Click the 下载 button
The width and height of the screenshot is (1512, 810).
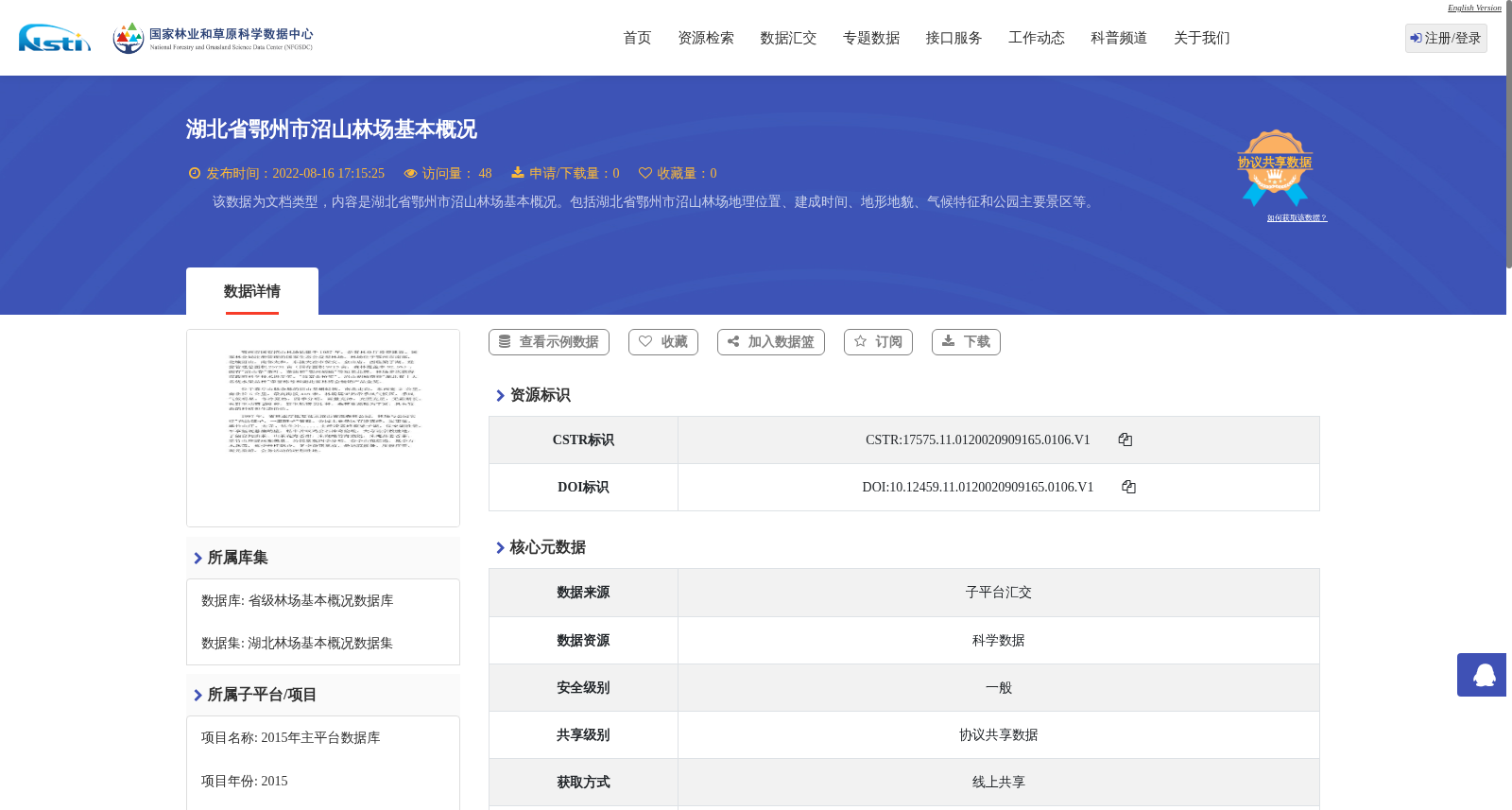tap(966, 342)
